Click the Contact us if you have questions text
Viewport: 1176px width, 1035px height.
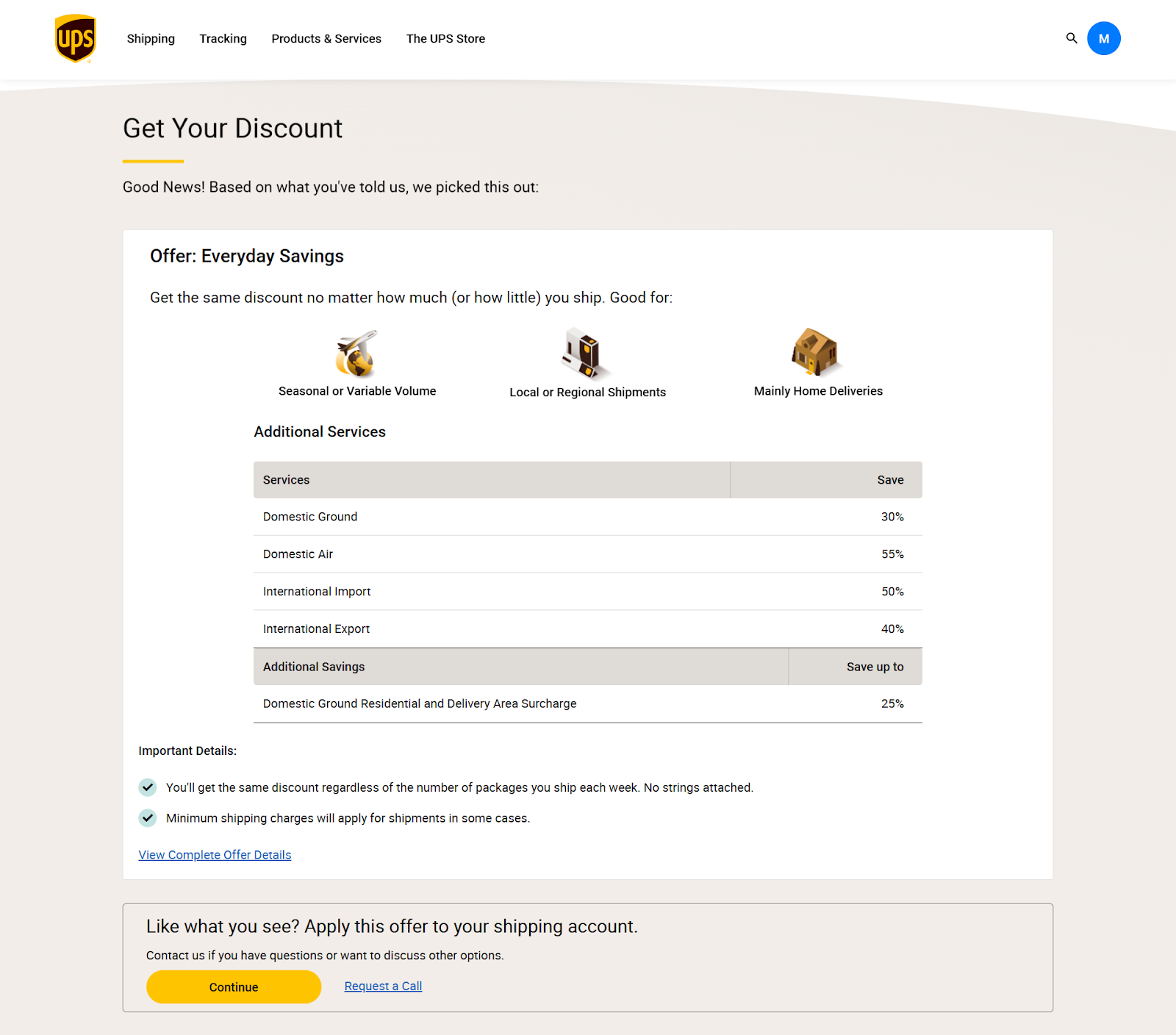(325, 956)
